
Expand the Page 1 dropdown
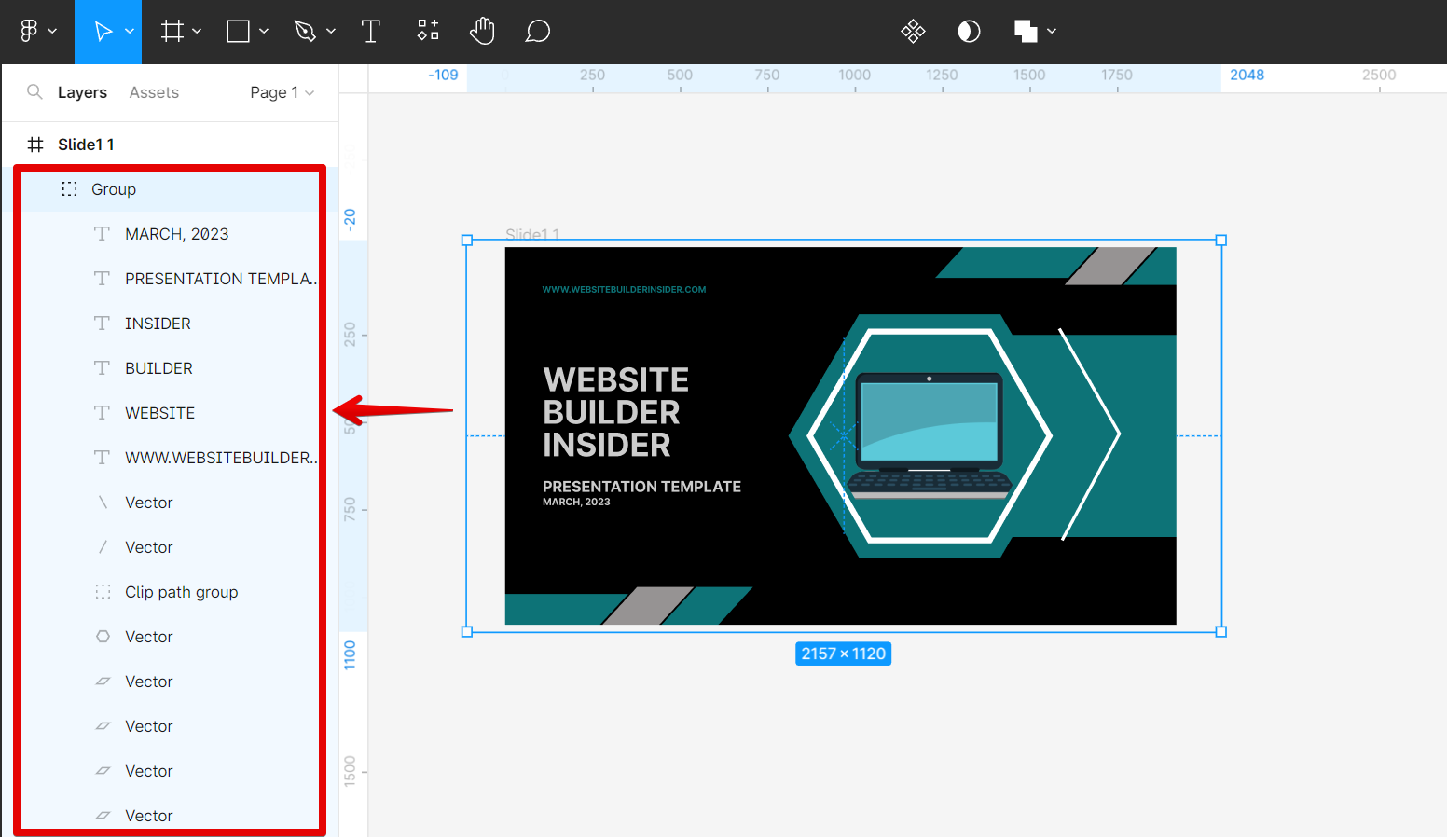click(x=282, y=92)
